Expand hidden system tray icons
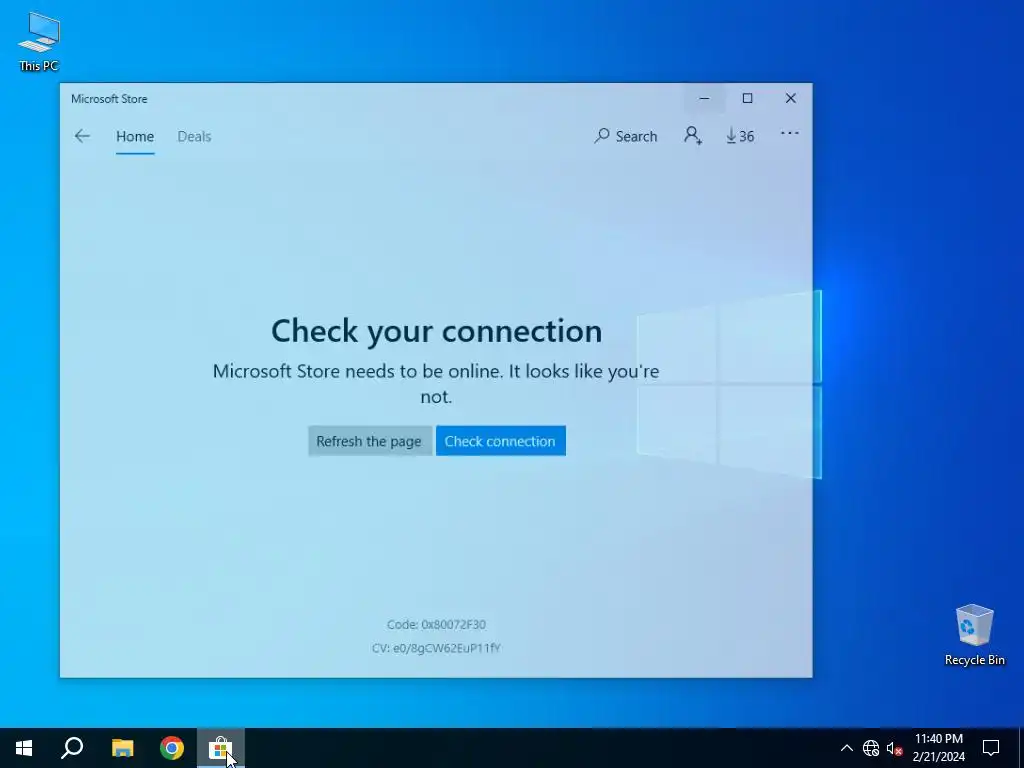1024x768 pixels. click(846, 748)
